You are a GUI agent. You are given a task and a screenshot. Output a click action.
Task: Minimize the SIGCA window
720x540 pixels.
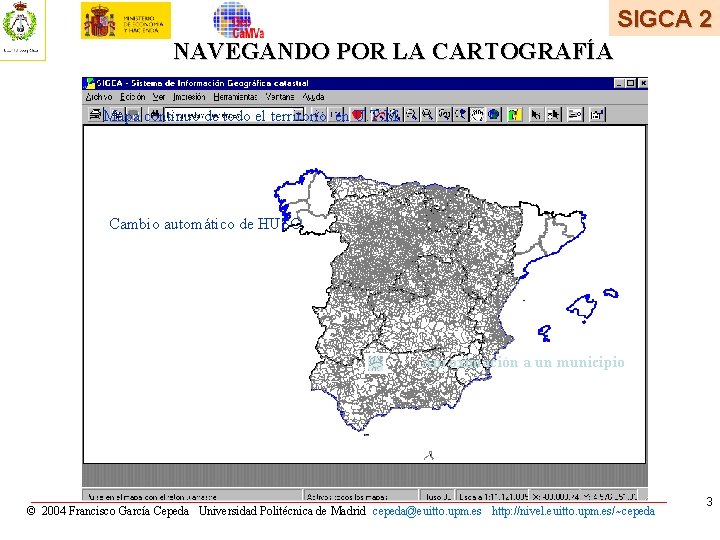pyautogui.click(x=619, y=83)
